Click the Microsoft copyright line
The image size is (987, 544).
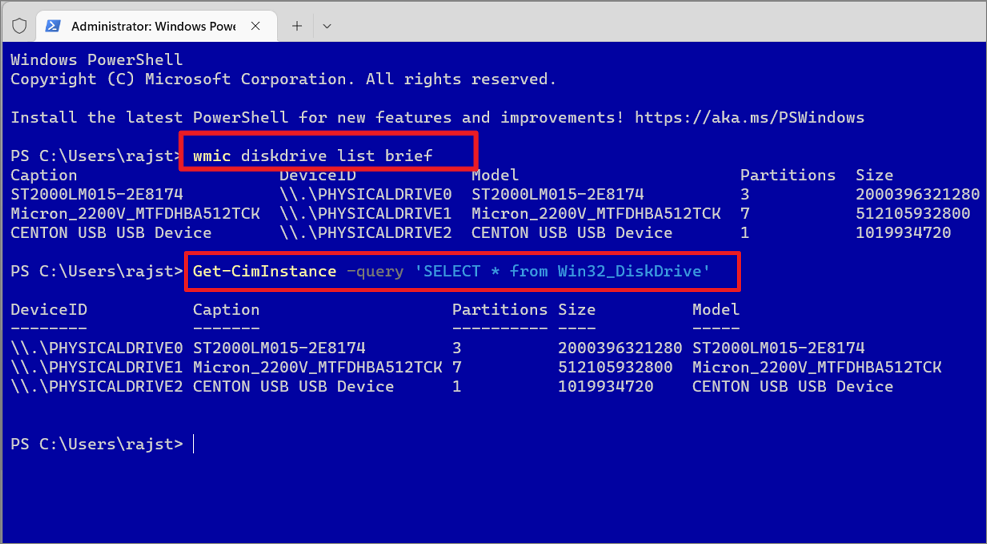click(284, 79)
